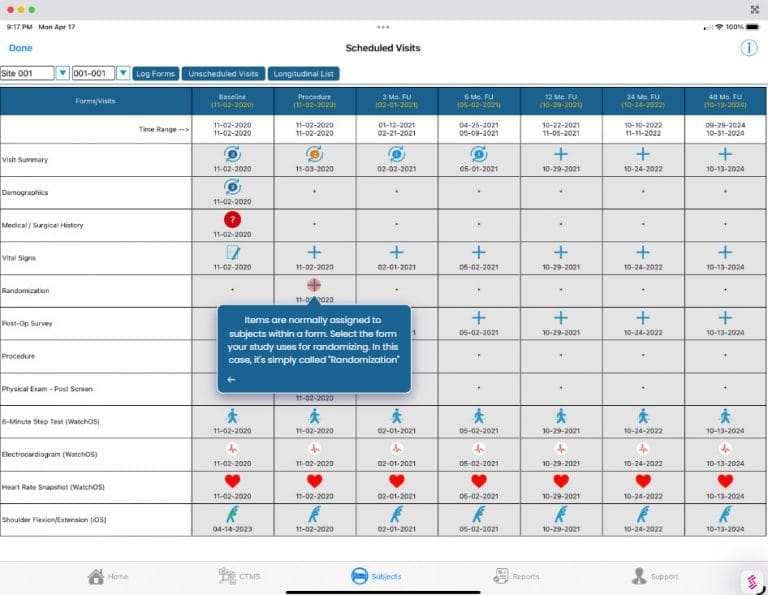Open Procedure Visit Summary orange sync icon

[314, 154]
